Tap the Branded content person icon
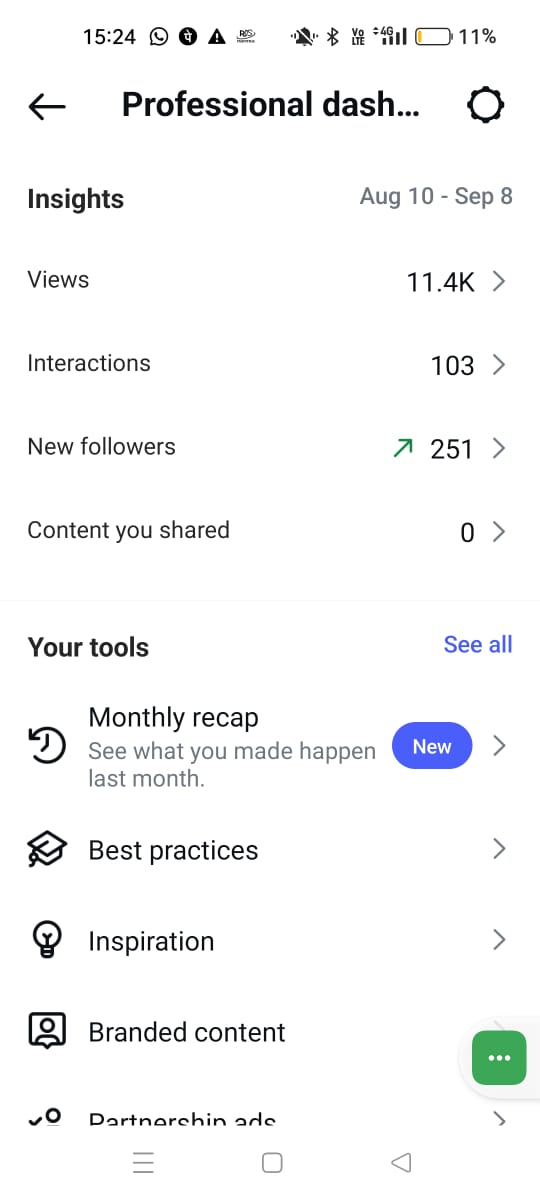Image resolution: width=540 pixels, height=1200 pixels. click(47, 1031)
